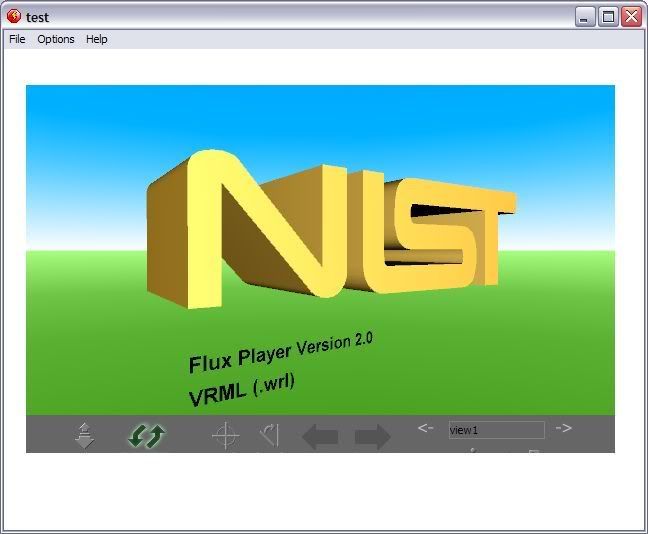This screenshot has height=534, width=648.
Task: Close the test window
Action: pos(630,16)
